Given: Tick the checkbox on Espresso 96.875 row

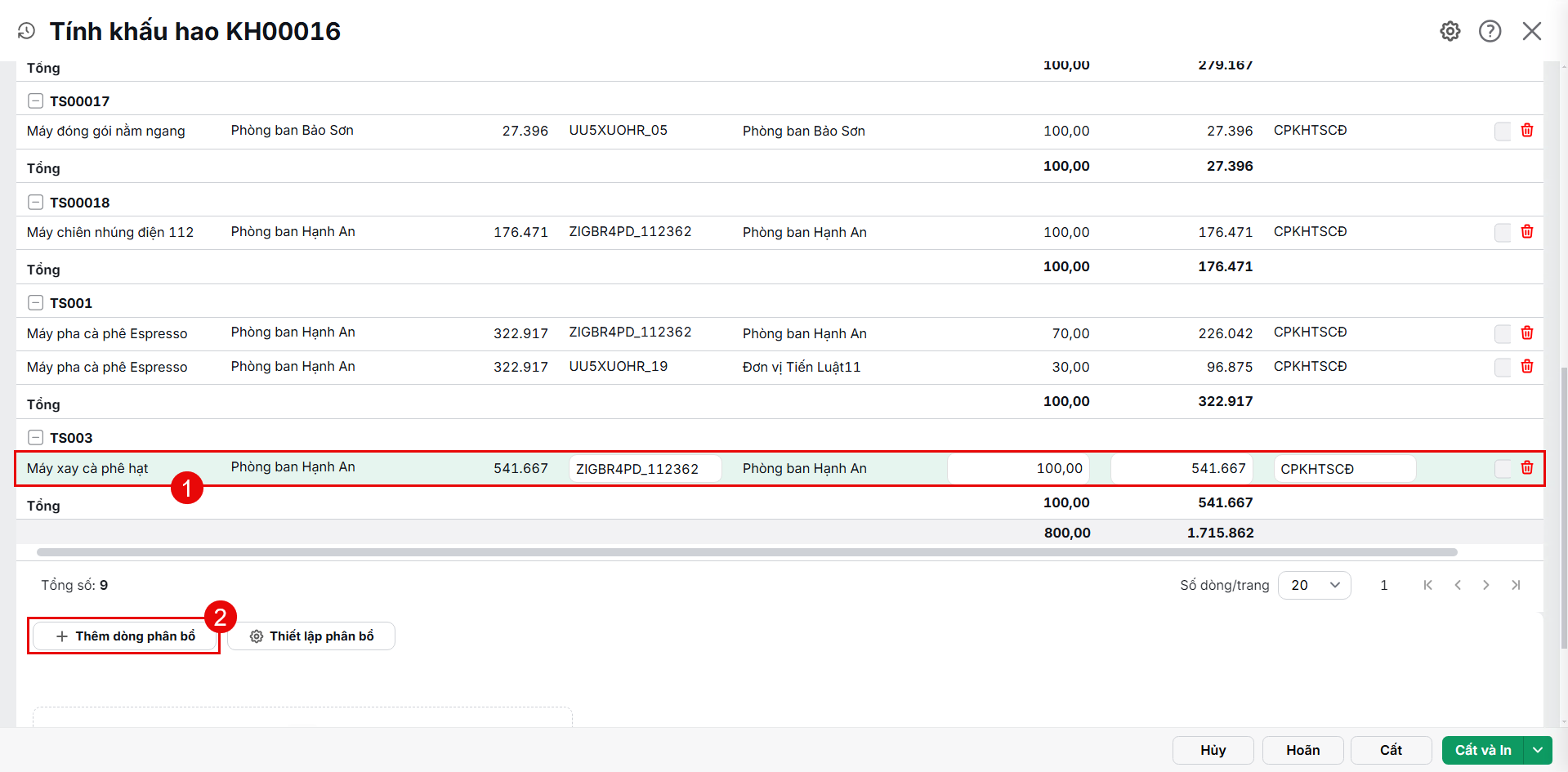Looking at the screenshot, I should (x=1503, y=368).
